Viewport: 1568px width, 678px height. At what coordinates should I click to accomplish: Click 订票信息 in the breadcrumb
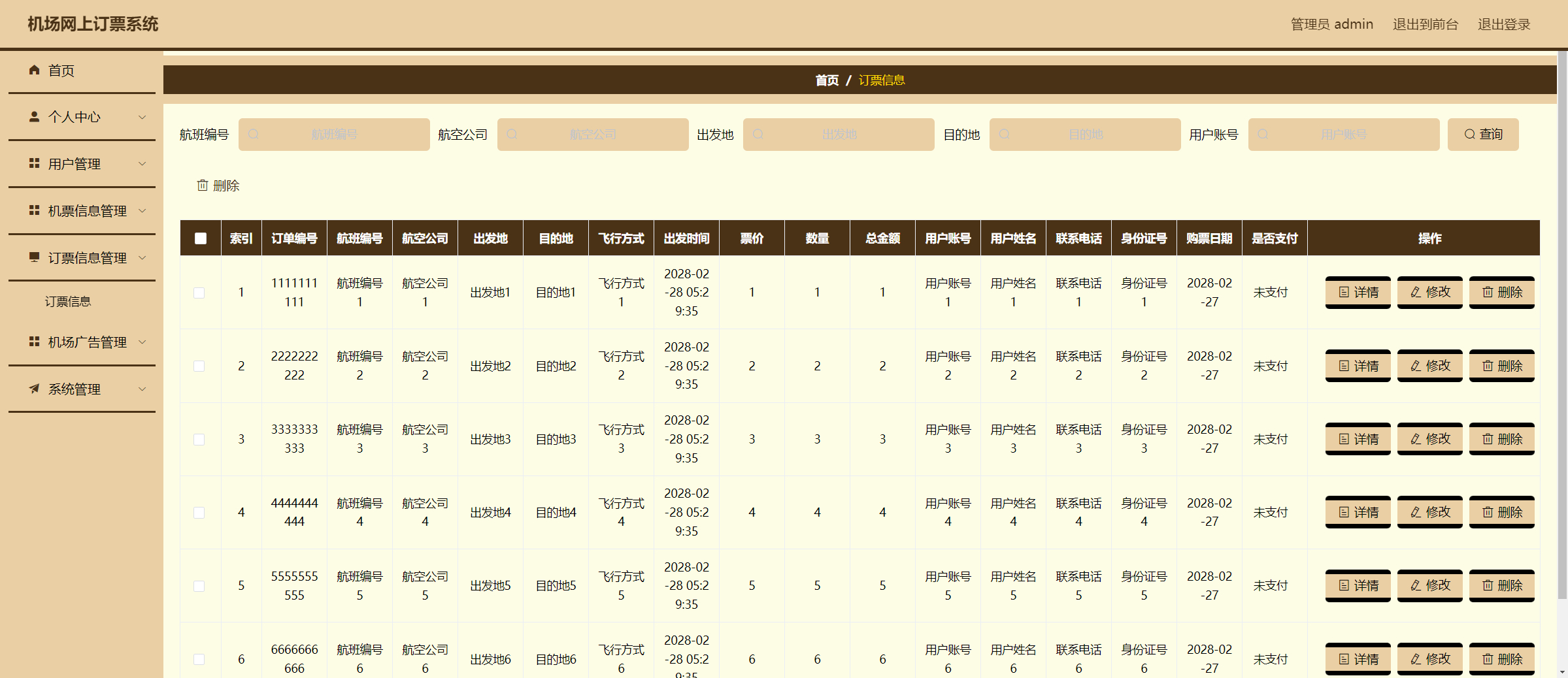coord(882,80)
